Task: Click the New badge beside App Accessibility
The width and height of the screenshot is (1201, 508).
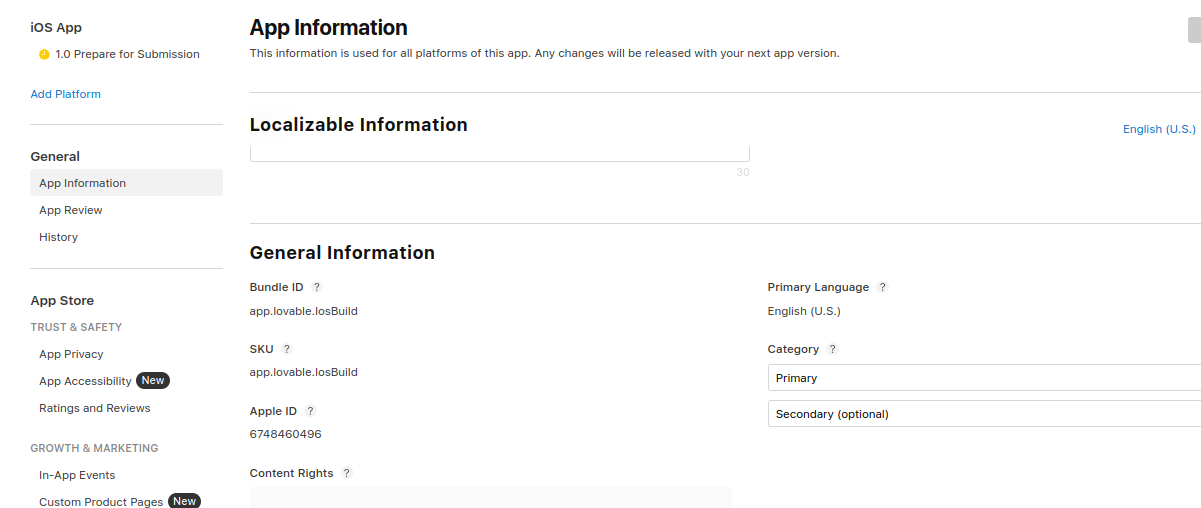Action: pos(153,381)
